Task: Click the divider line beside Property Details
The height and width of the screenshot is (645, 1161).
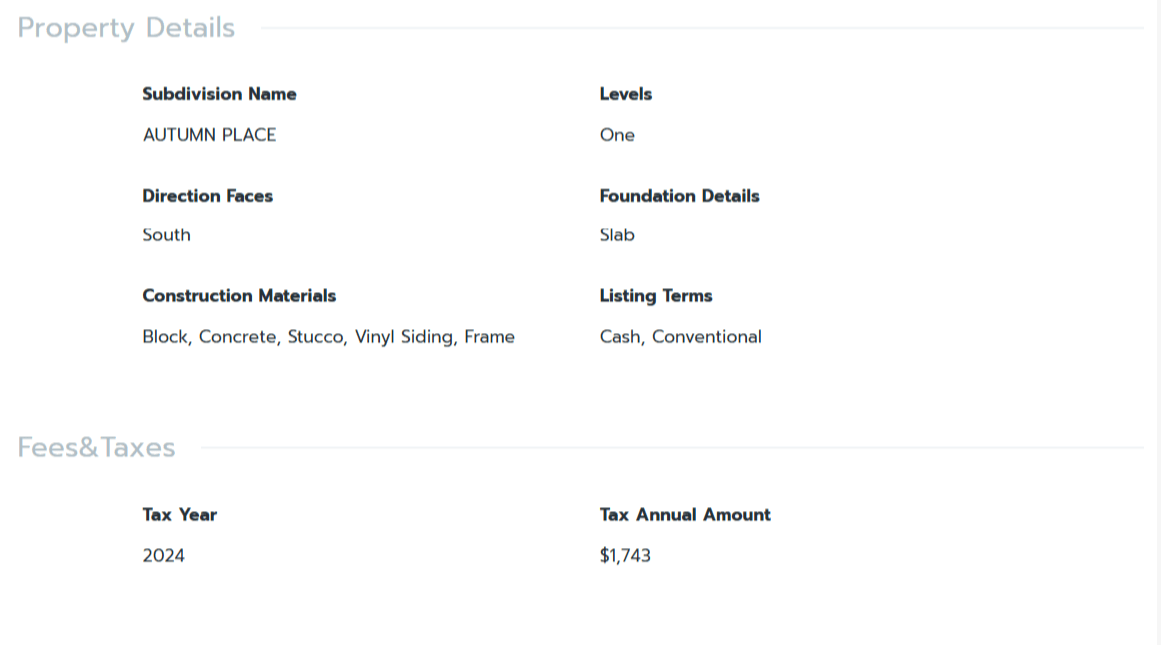Action: coord(700,28)
